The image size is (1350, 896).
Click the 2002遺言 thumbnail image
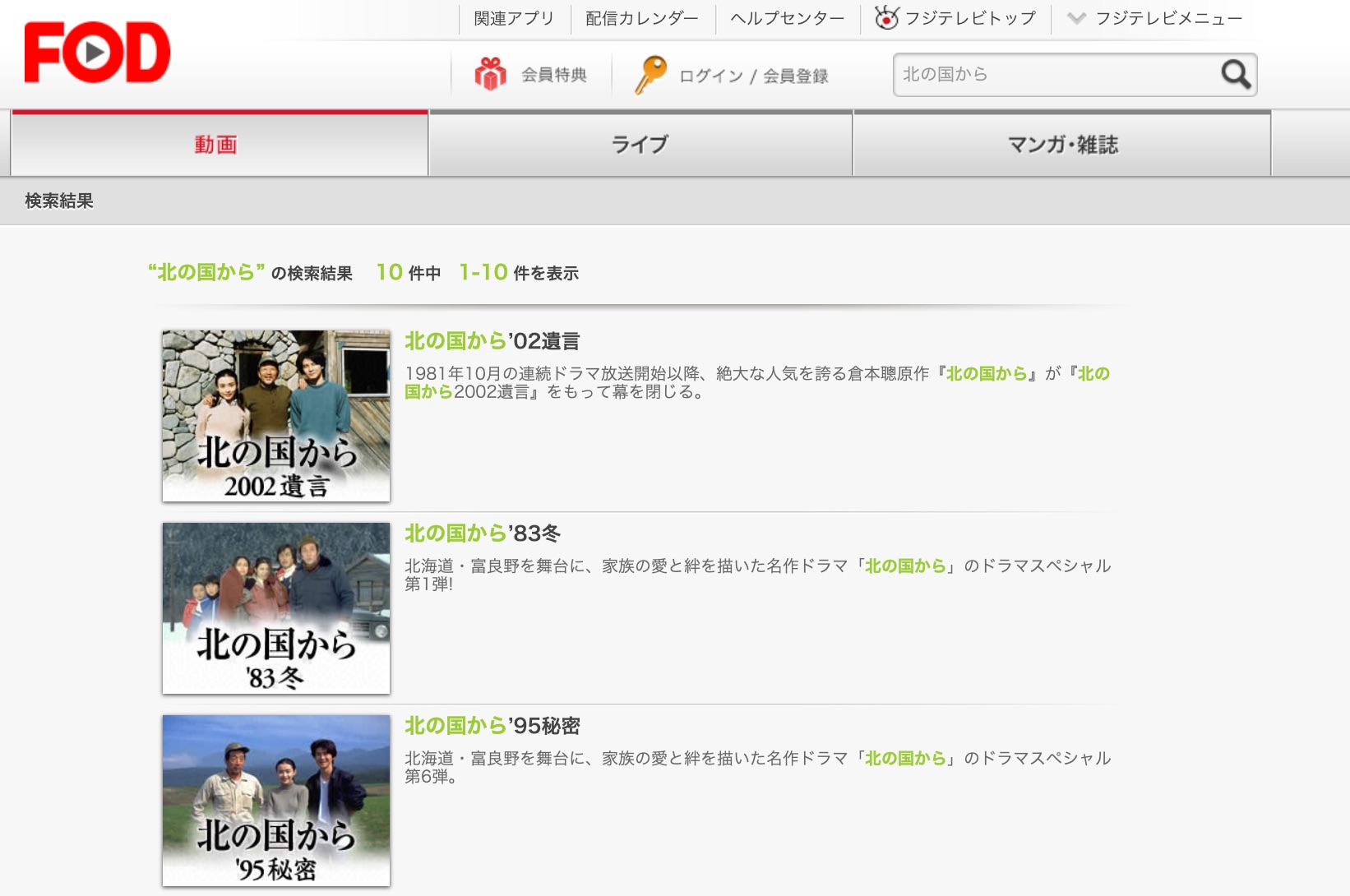276,416
